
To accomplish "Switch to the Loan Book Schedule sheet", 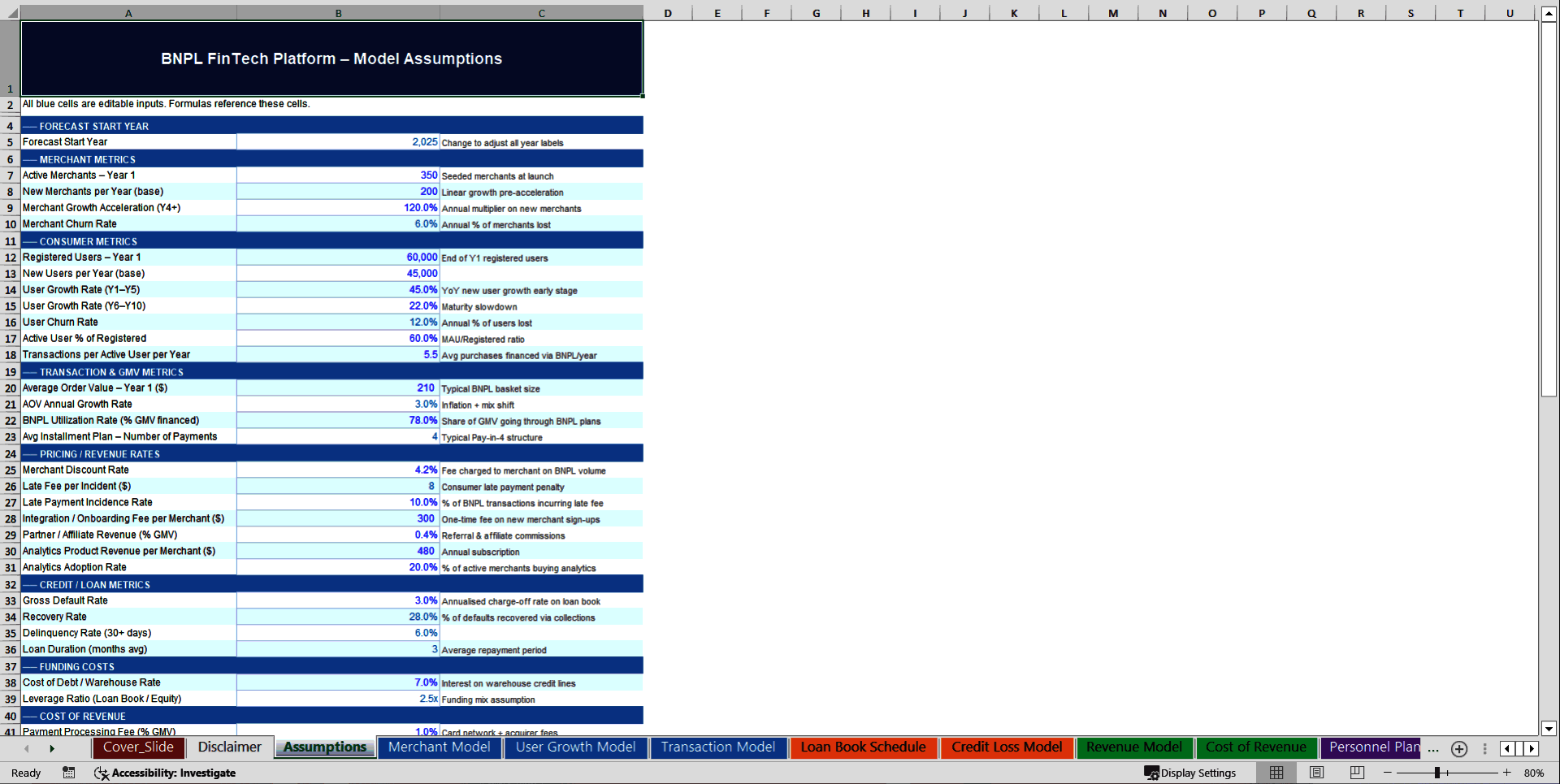I will pyautogui.click(x=863, y=747).
